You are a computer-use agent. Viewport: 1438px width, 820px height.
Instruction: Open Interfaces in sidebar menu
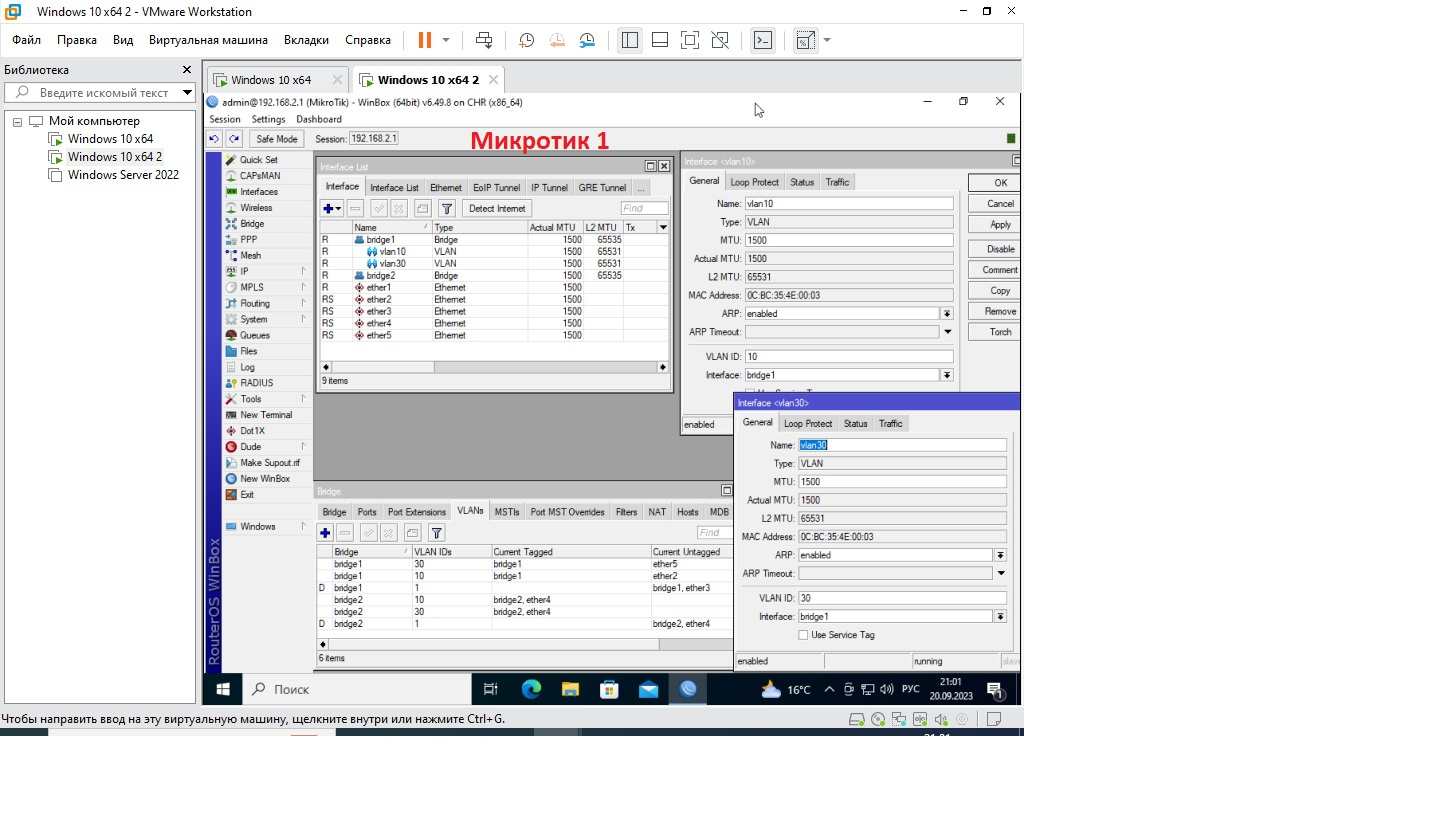259,192
